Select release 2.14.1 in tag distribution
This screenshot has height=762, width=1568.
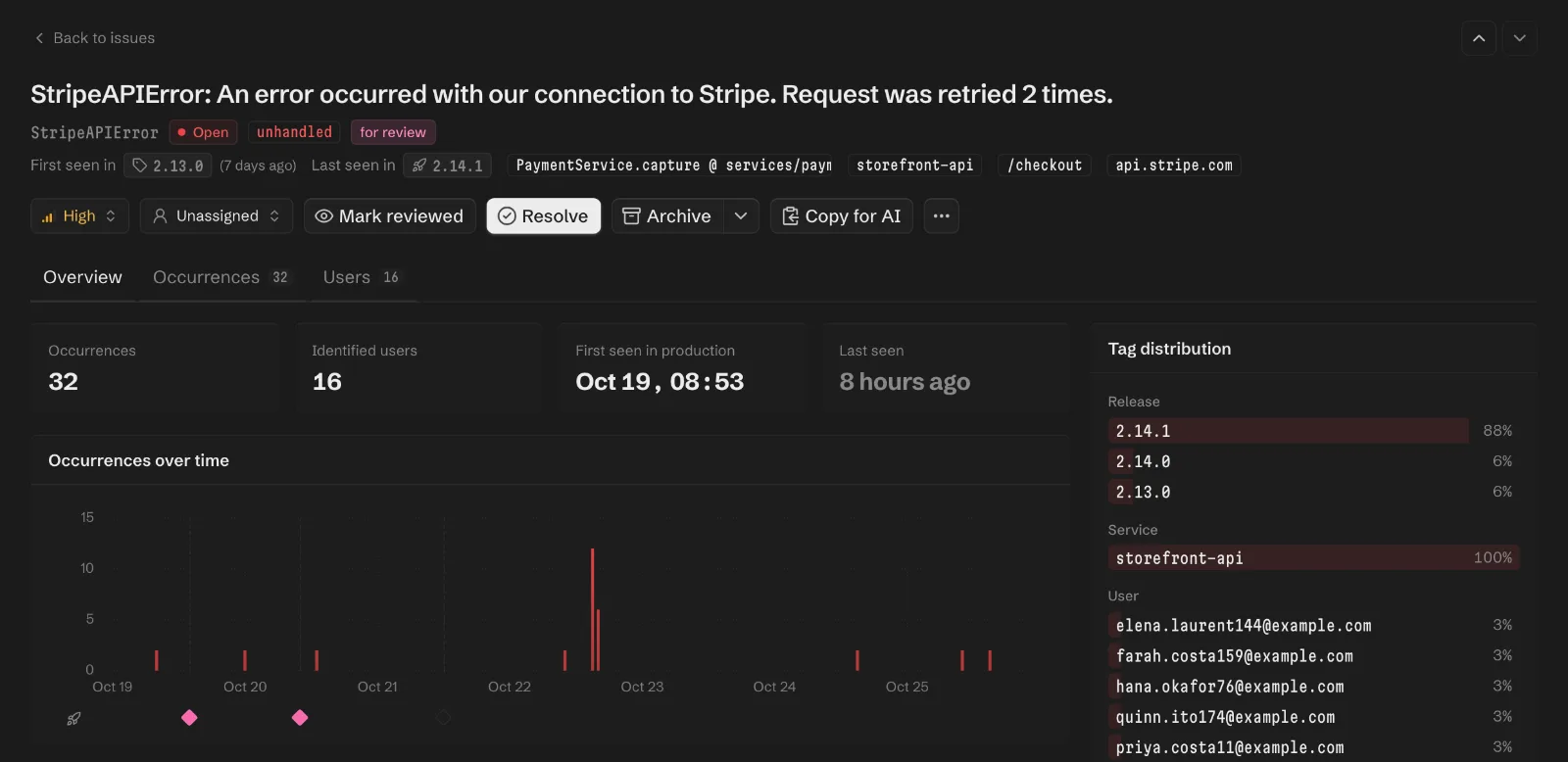(x=1313, y=431)
